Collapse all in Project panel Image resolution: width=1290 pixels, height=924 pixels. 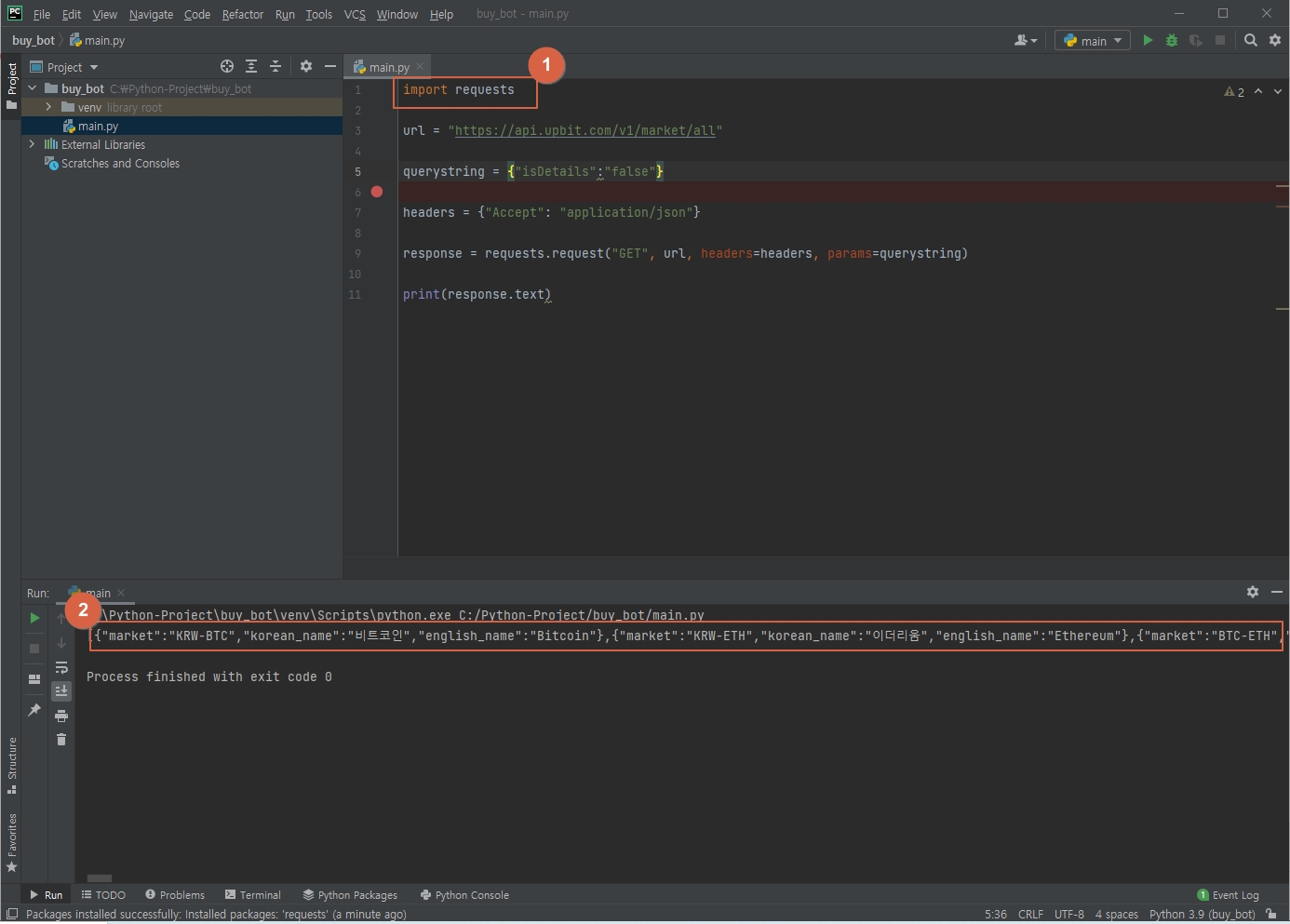pyautogui.click(x=275, y=66)
